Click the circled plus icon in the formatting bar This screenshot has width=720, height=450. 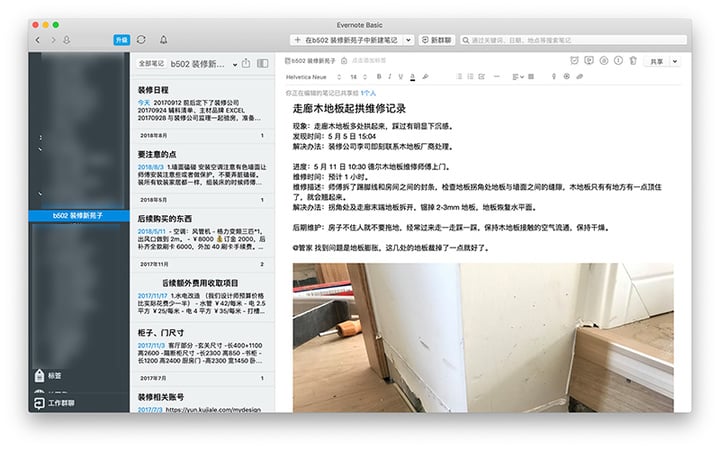tap(567, 77)
